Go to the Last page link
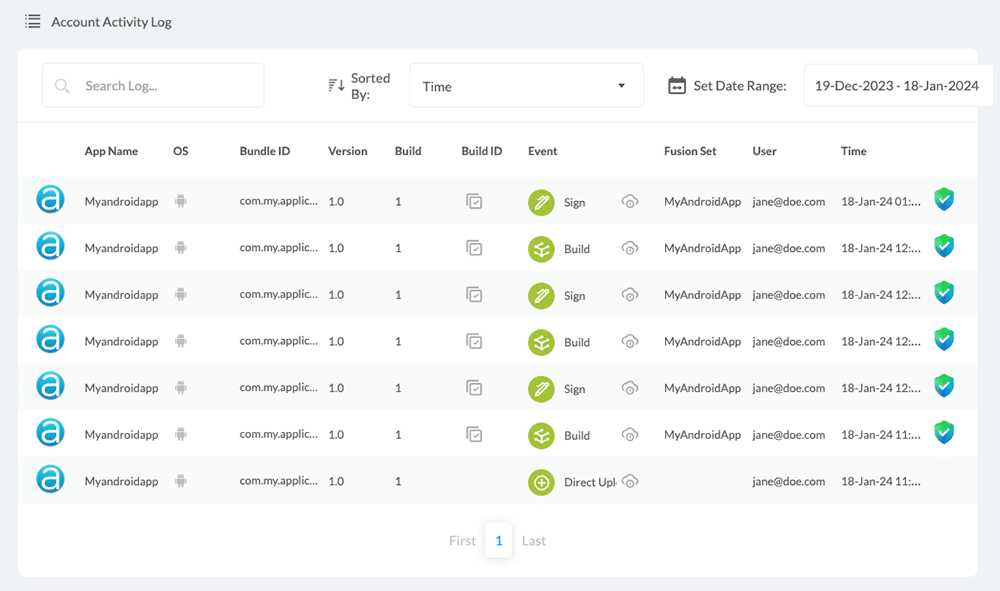Viewport: 1000px width, 591px height. [534, 541]
